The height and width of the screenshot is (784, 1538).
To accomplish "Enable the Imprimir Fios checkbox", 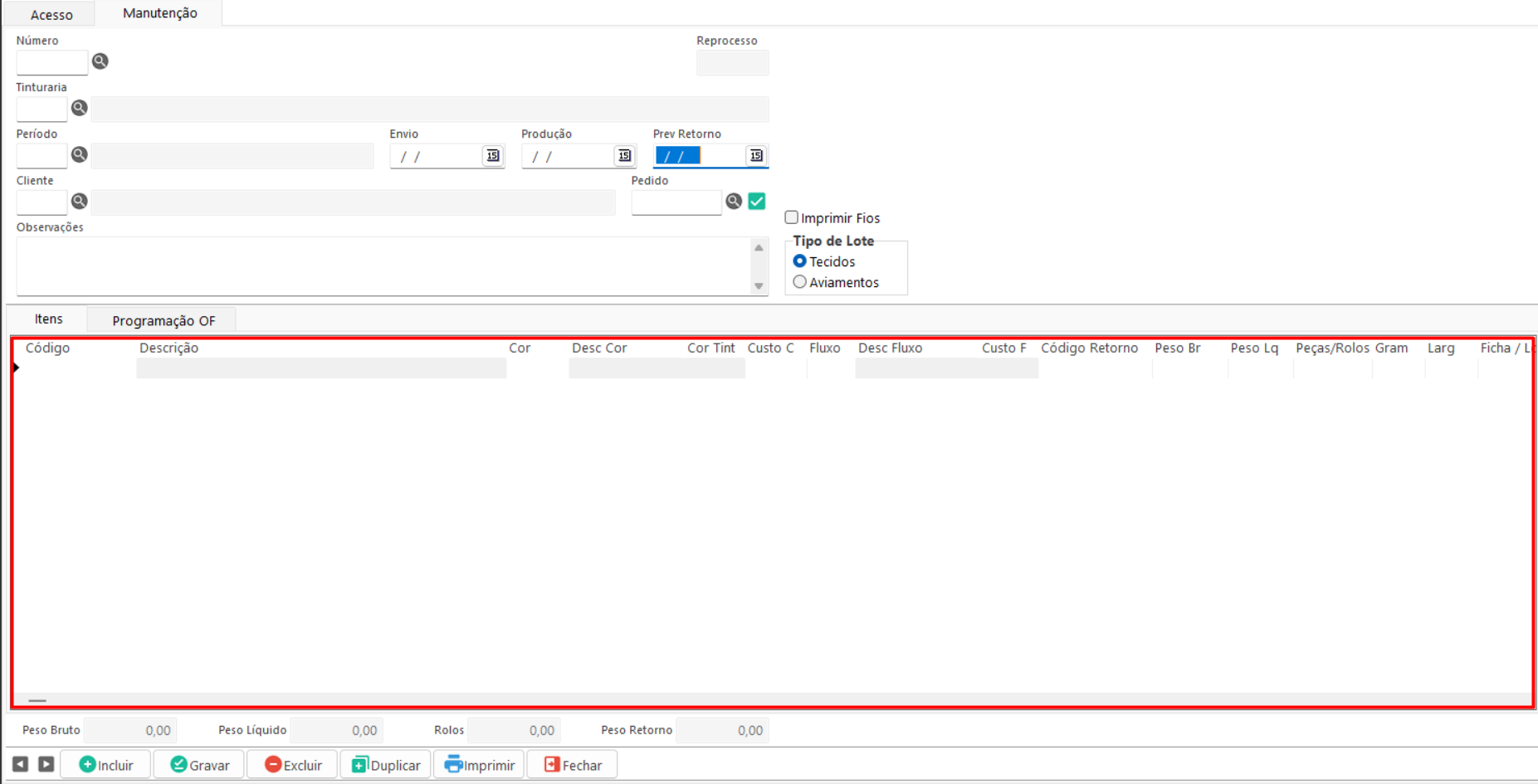I will pyautogui.click(x=792, y=217).
